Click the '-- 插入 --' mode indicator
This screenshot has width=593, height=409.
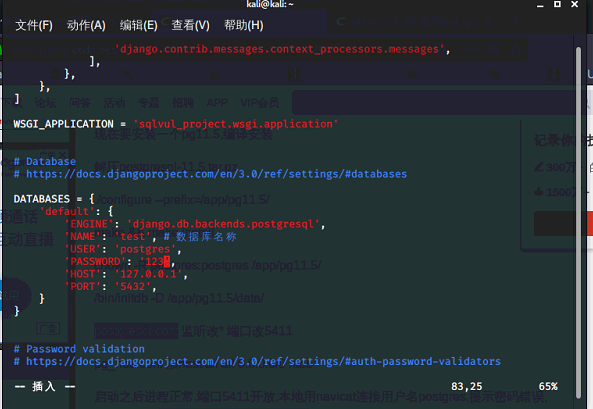click(45, 386)
